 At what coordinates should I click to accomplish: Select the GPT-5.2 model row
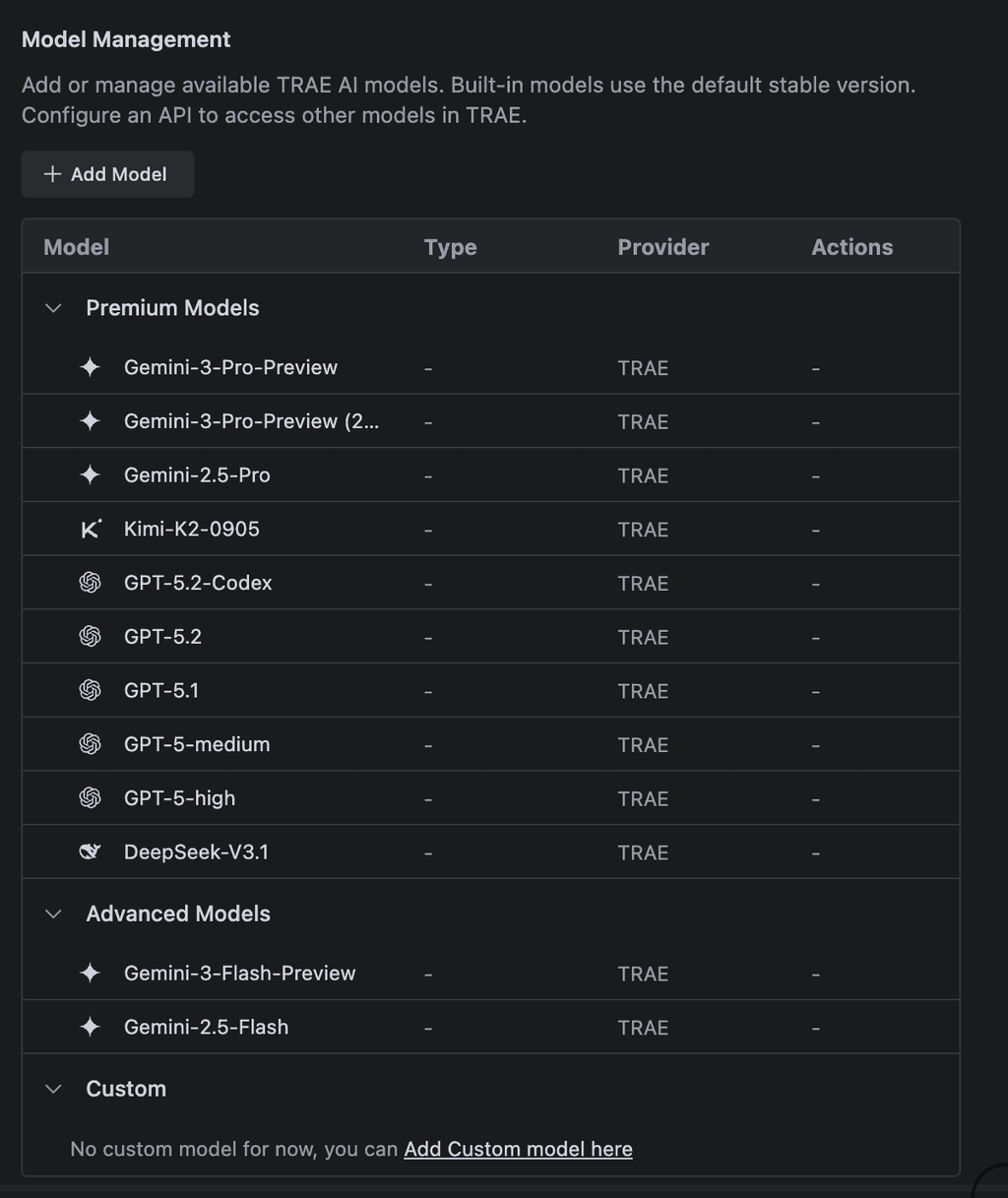click(394, 636)
